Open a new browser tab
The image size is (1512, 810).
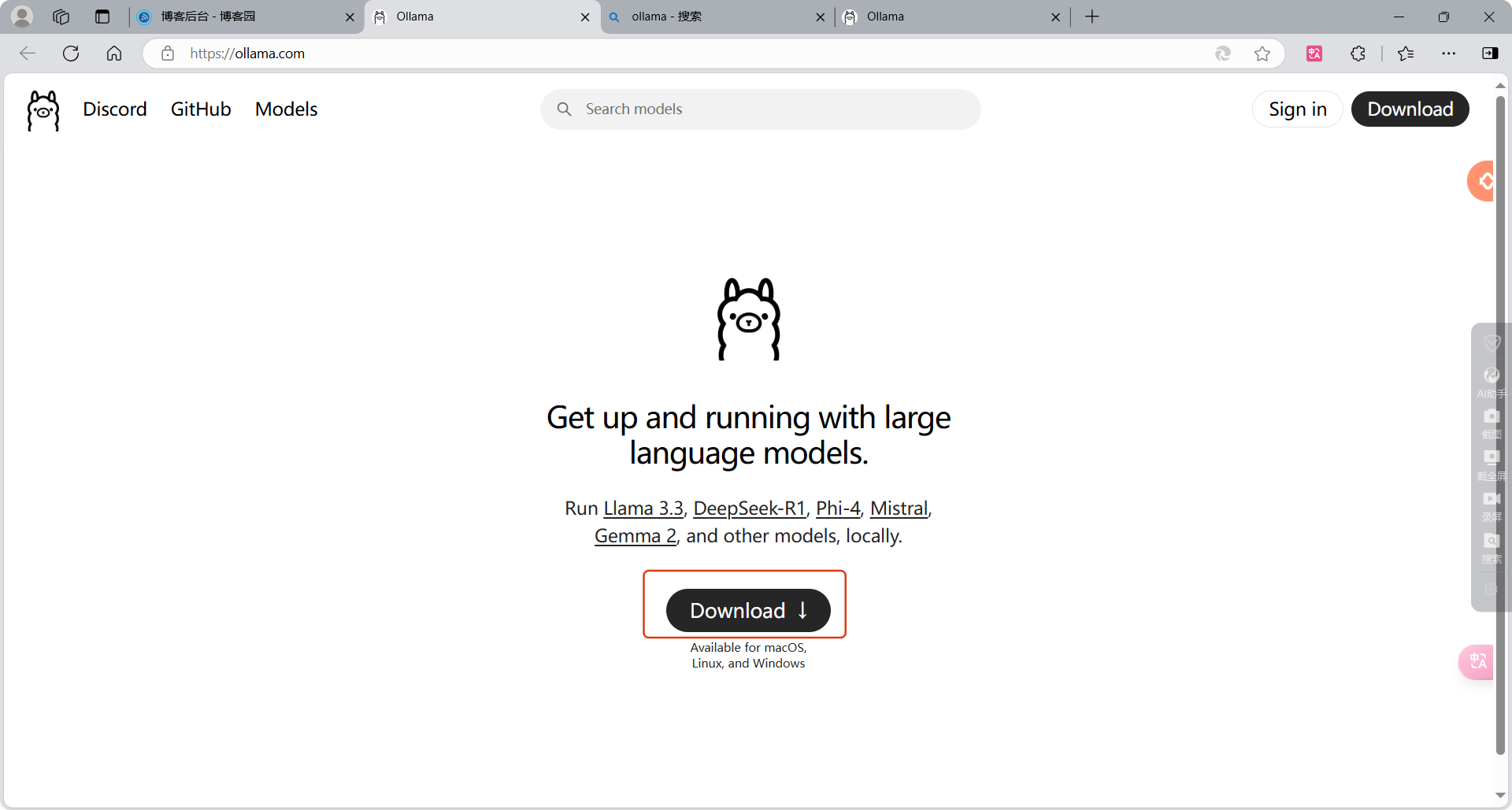[1092, 17]
